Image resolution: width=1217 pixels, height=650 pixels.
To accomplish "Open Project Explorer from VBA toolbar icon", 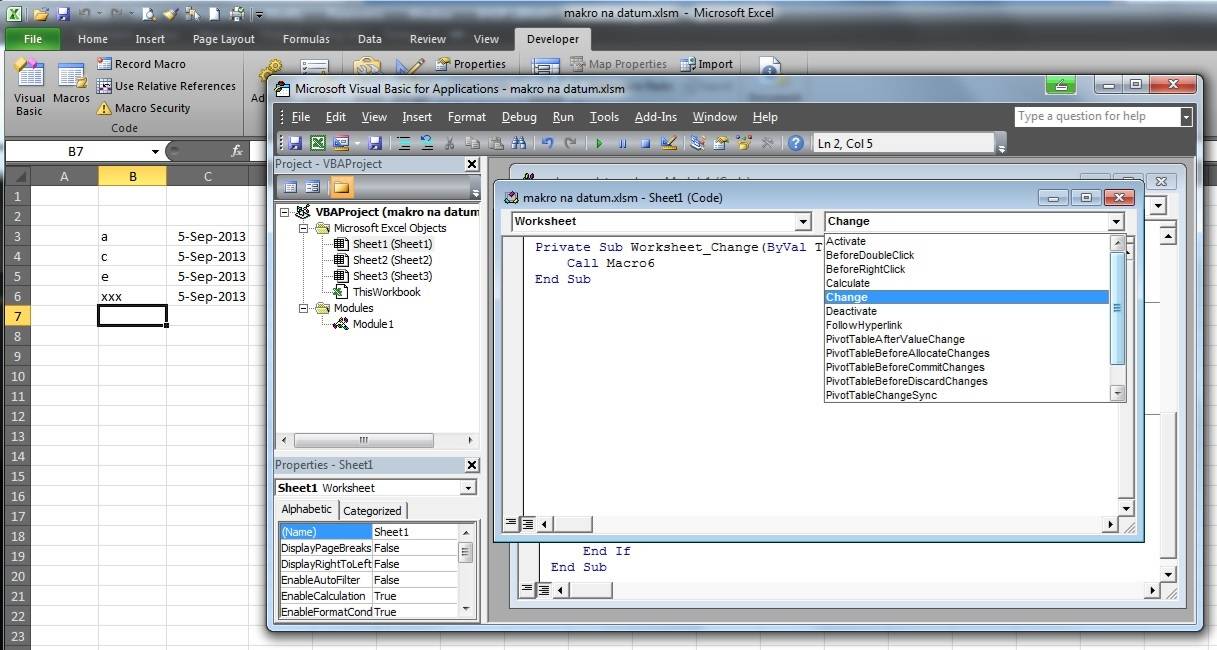I will 697,143.
